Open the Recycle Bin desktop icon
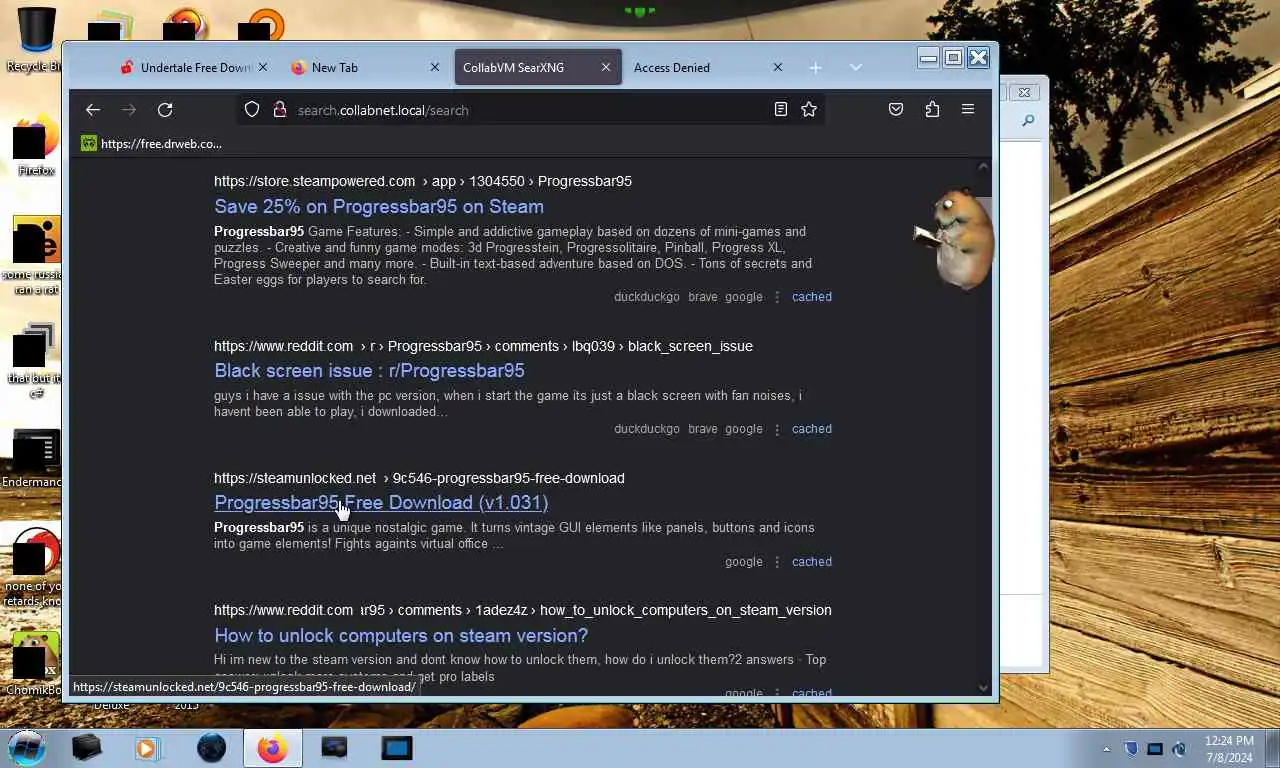Screen dimensions: 1280x768 click(x=36, y=40)
